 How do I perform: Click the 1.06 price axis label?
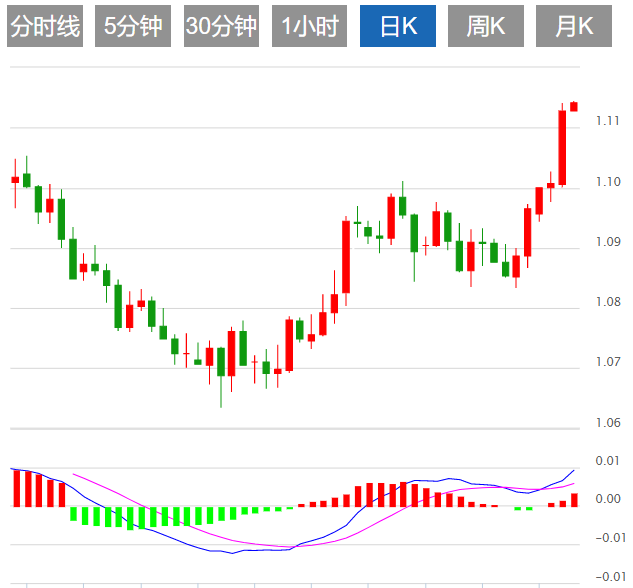[608, 423]
